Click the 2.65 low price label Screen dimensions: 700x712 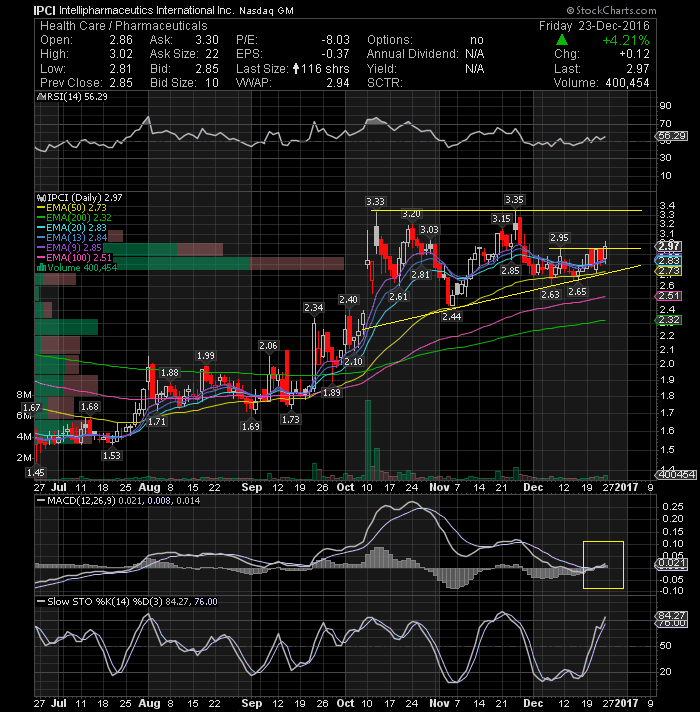point(577,292)
